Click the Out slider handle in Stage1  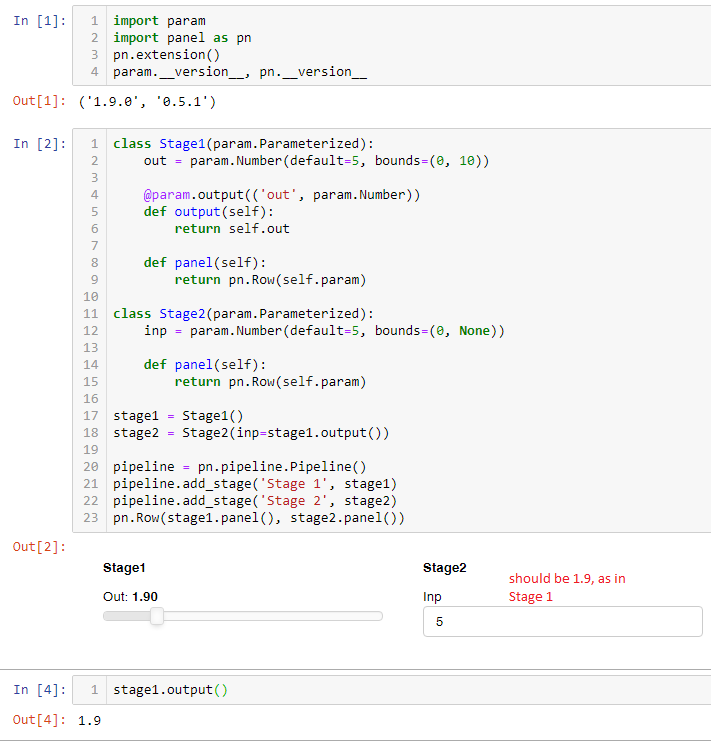[x=157, y=616]
